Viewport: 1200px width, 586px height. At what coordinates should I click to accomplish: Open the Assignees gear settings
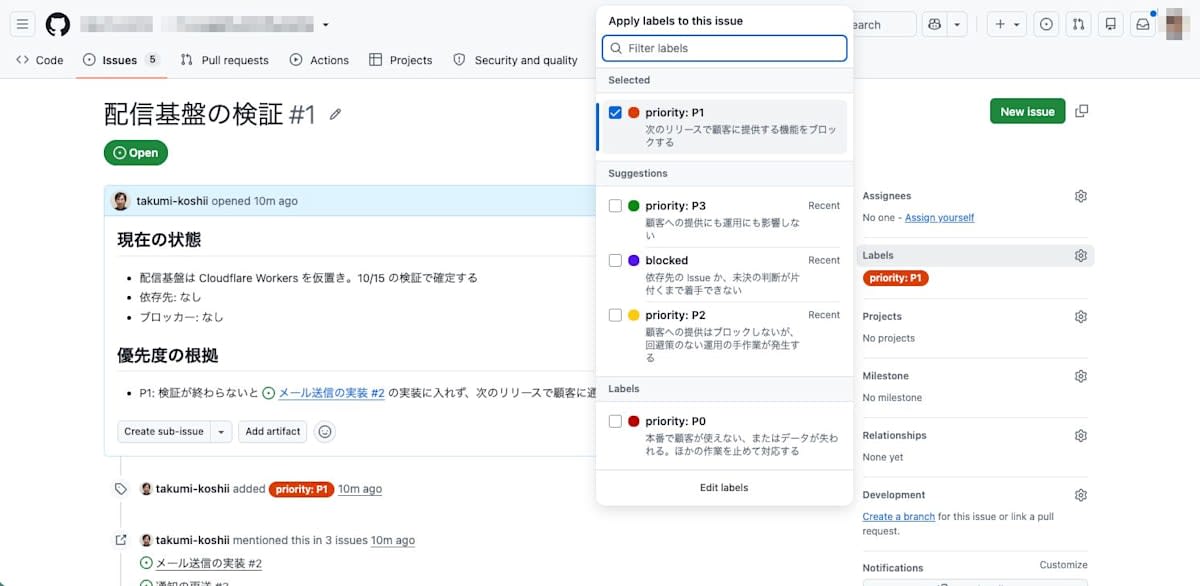click(x=1080, y=196)
